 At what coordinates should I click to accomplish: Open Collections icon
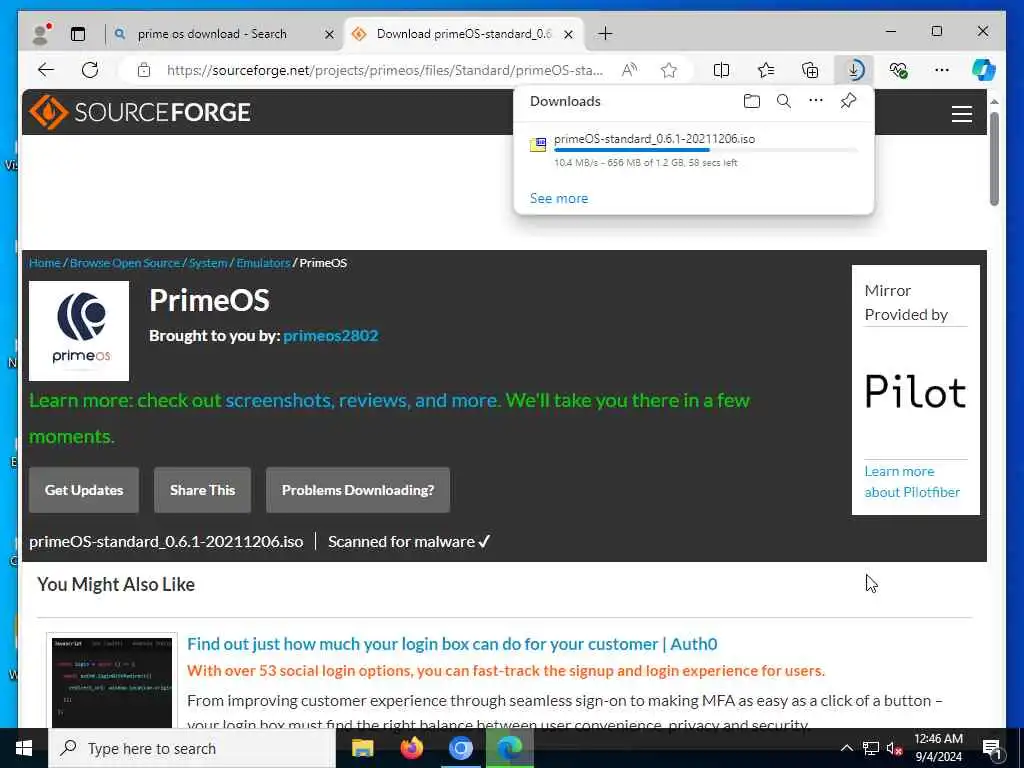click(x=810, y=70)
